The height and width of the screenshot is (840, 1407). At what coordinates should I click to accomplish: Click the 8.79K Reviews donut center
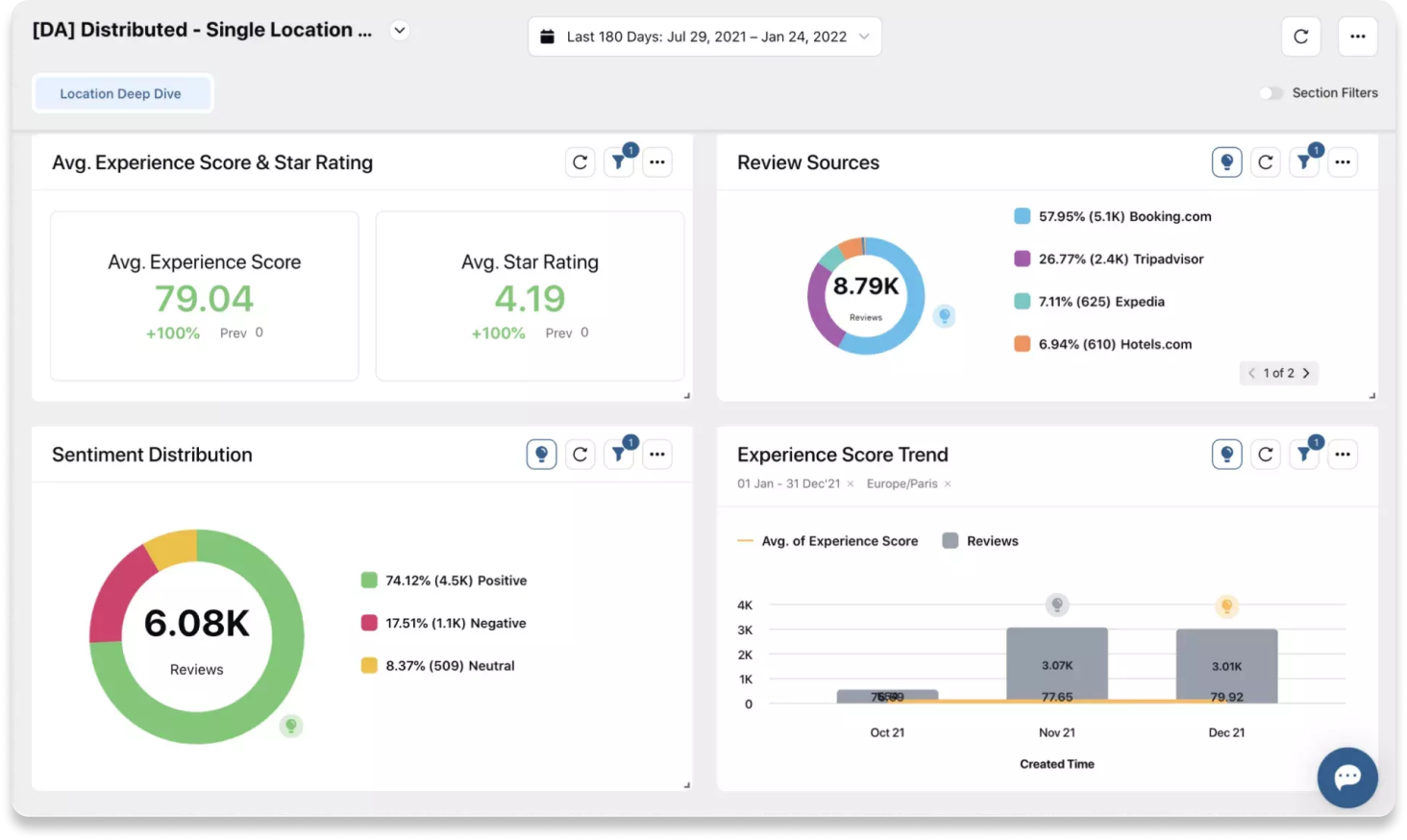pyautogui.click(x=866, y=295)
